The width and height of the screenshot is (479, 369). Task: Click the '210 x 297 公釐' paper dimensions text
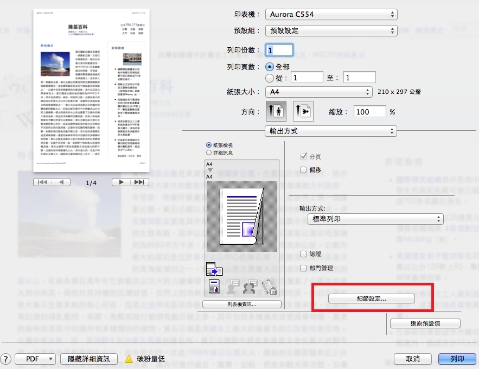coord(399,92)
